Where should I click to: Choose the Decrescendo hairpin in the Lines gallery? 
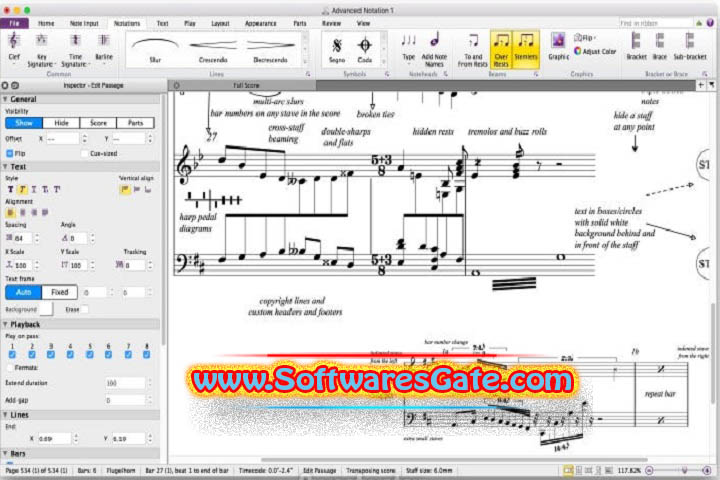(270, 50)
